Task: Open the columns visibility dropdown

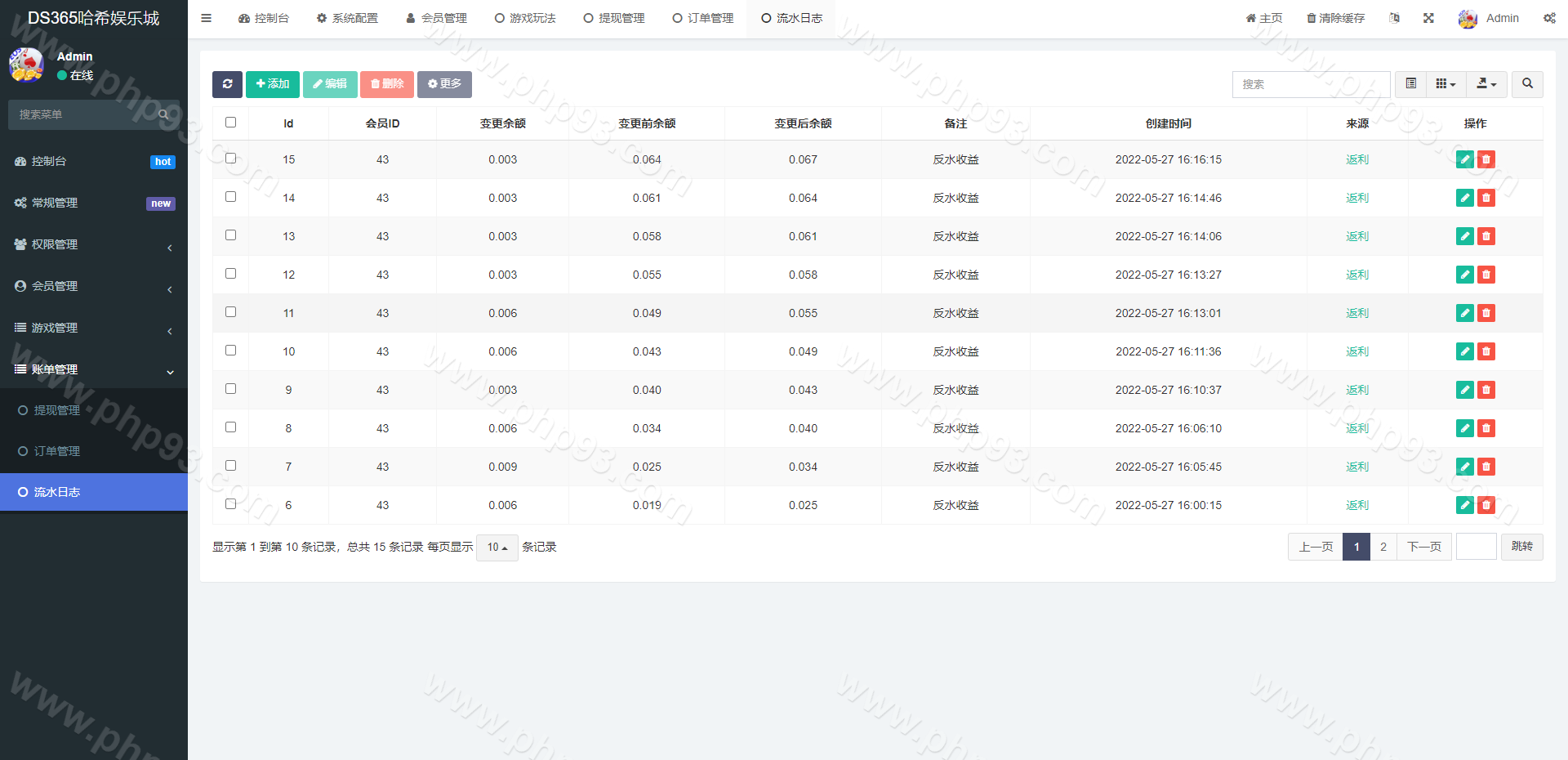Action: (1445, 84)
